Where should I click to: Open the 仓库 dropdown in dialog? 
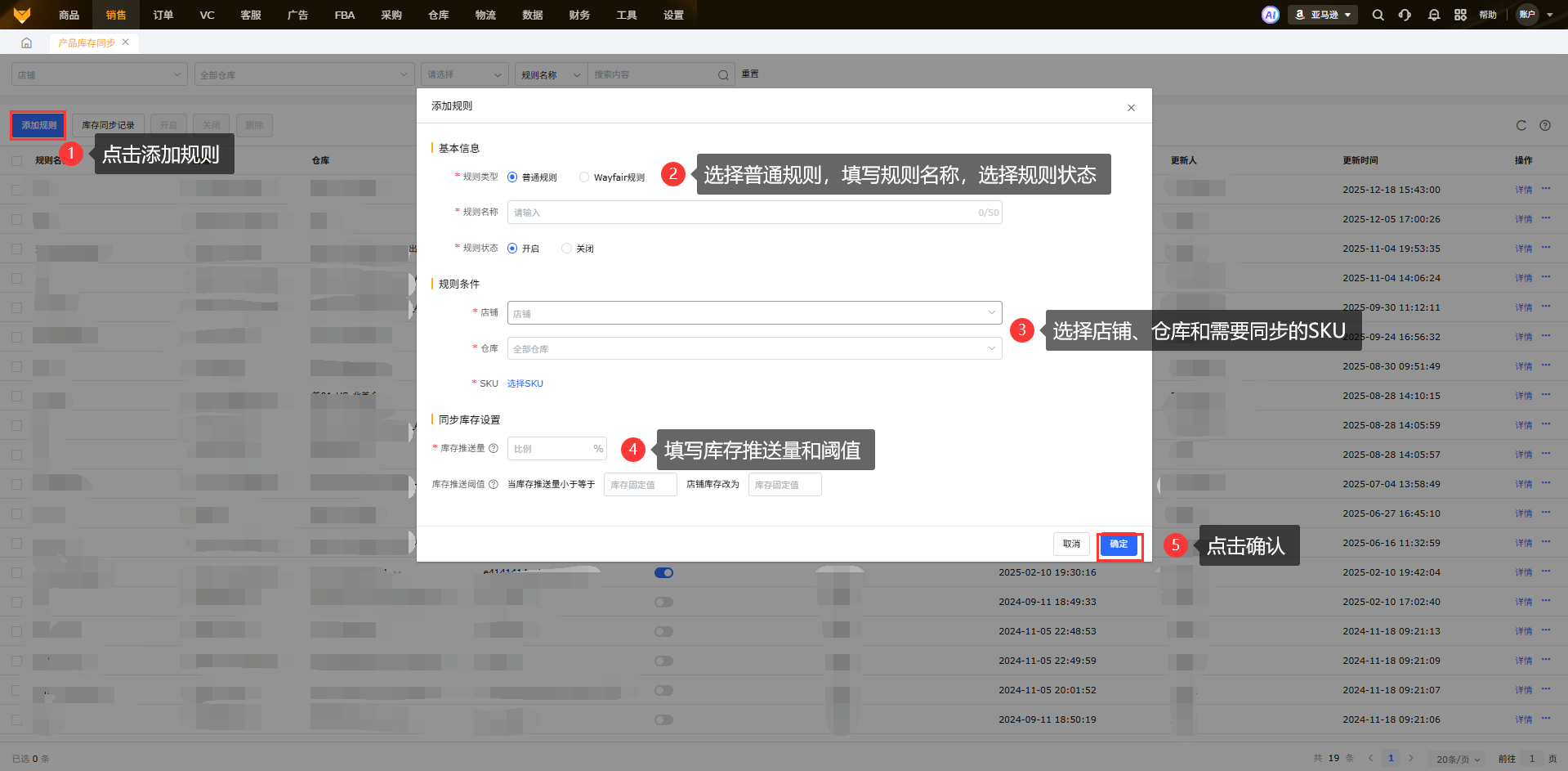point(753,349)
